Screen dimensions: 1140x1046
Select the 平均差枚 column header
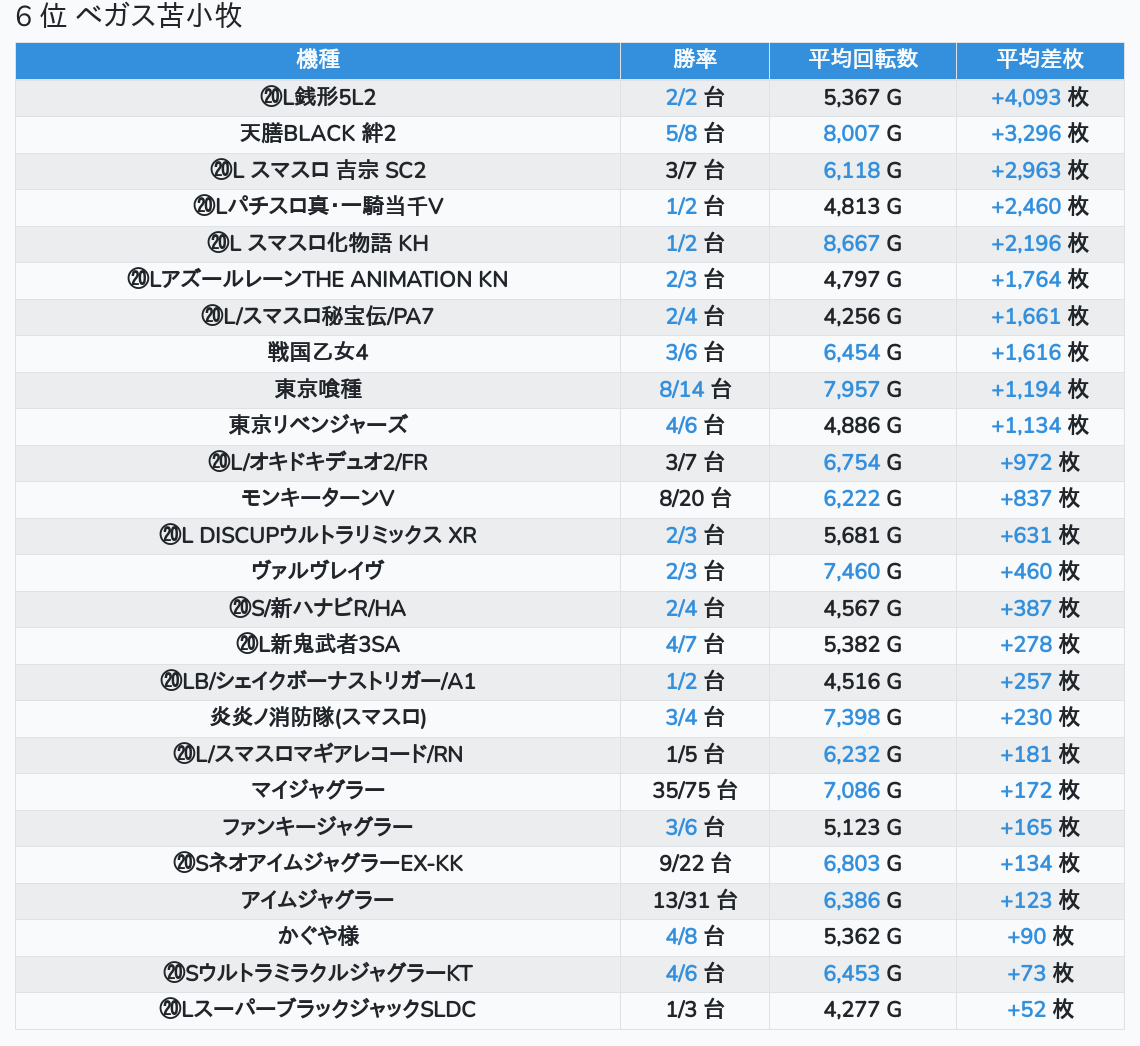point(1039,60)
